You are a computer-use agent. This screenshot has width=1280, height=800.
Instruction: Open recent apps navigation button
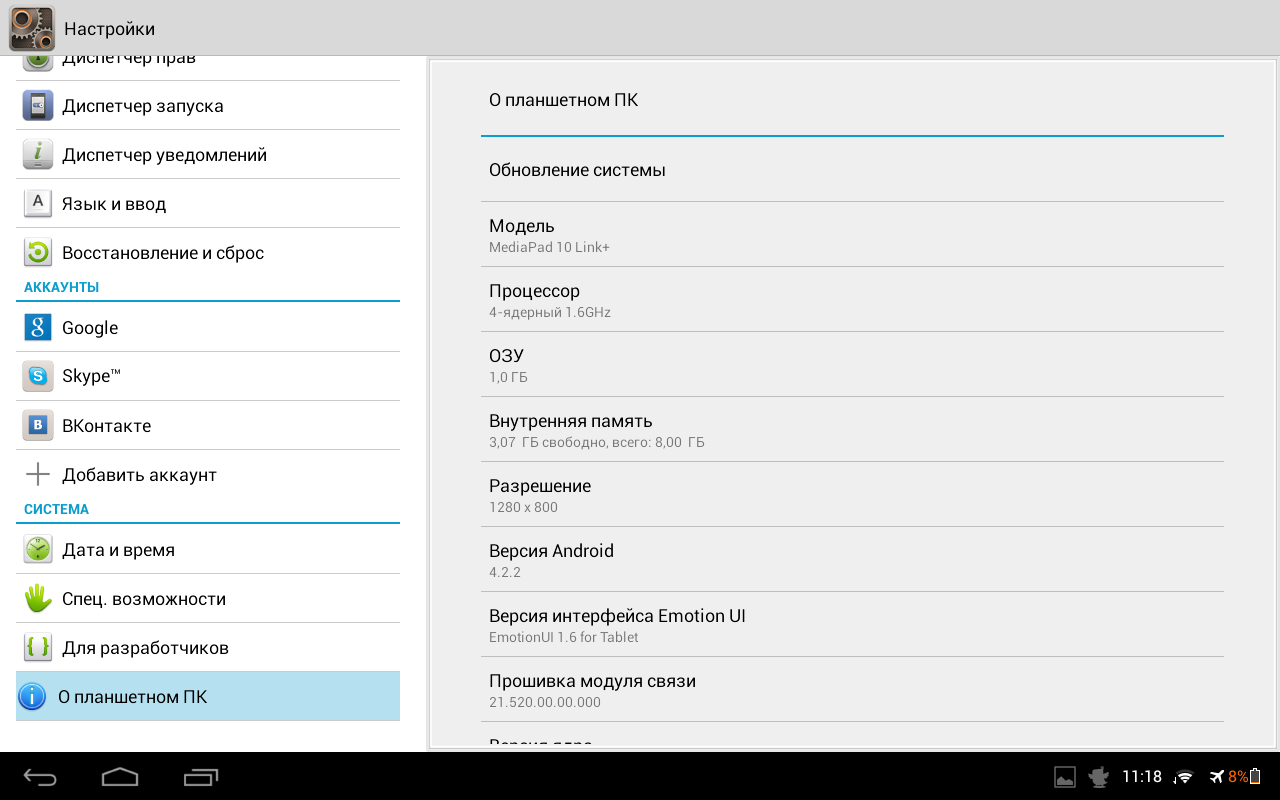point(201,777)
